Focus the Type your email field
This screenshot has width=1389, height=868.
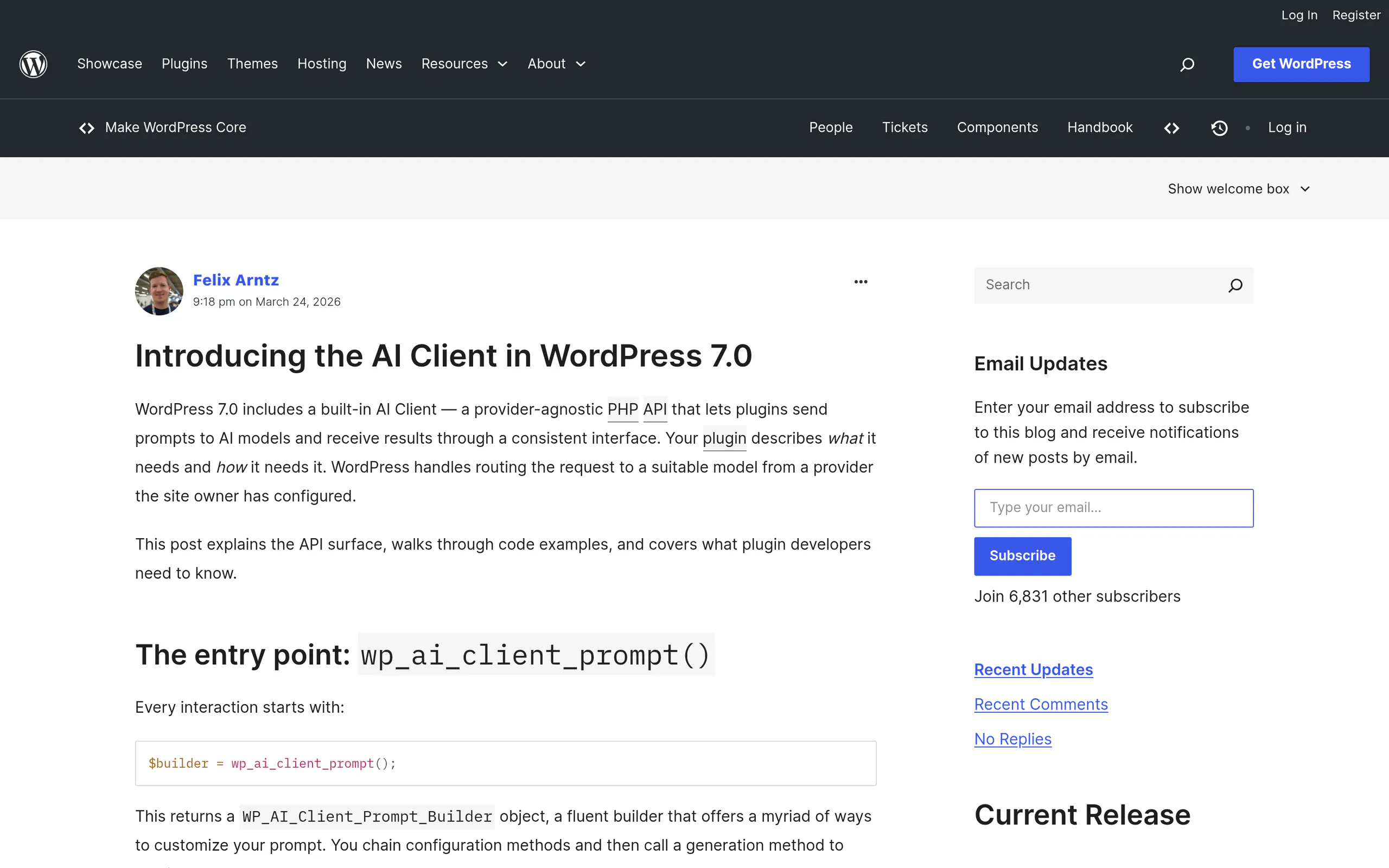point(1113,508)
